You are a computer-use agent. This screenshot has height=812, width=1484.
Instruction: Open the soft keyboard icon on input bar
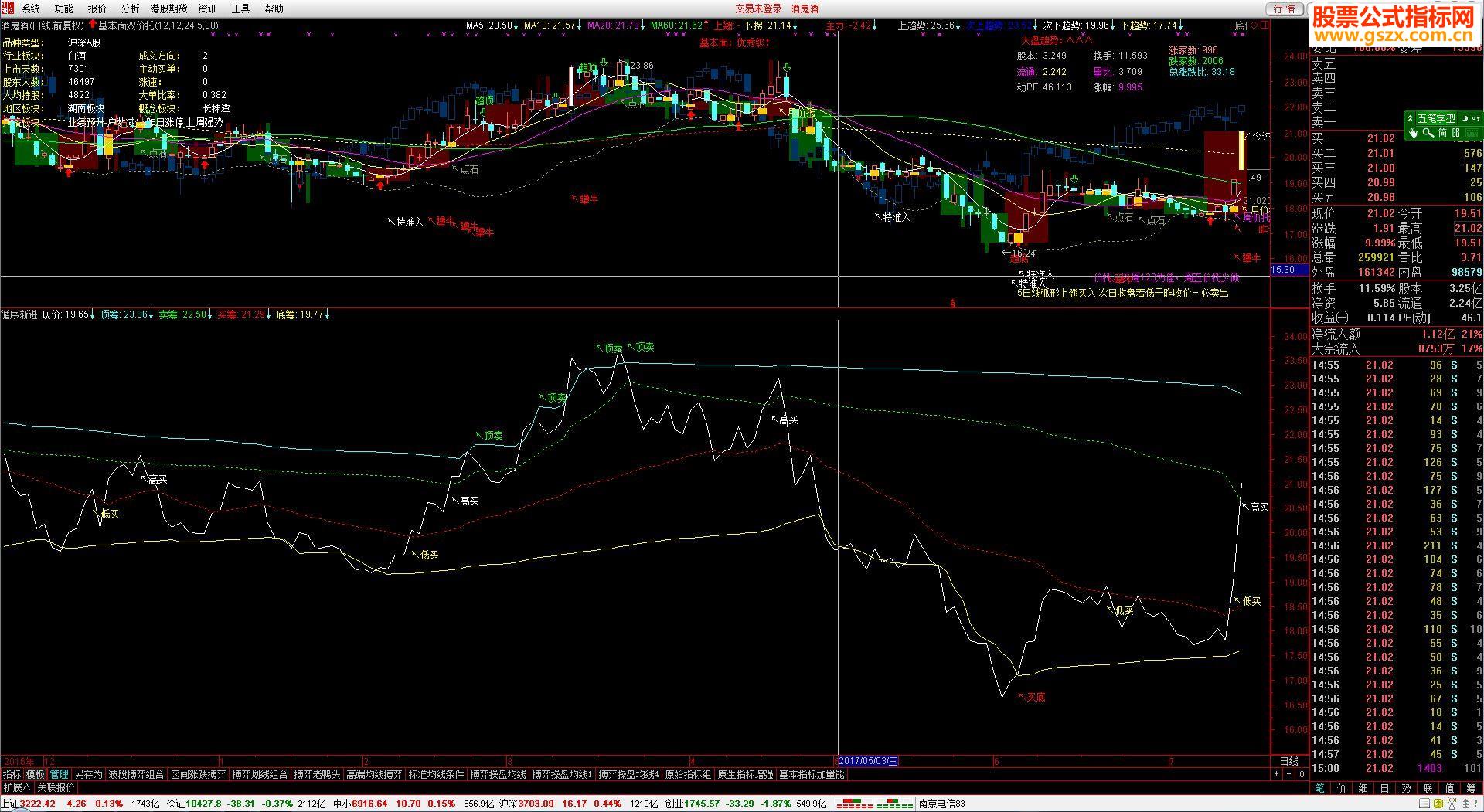coord(1472,133)
